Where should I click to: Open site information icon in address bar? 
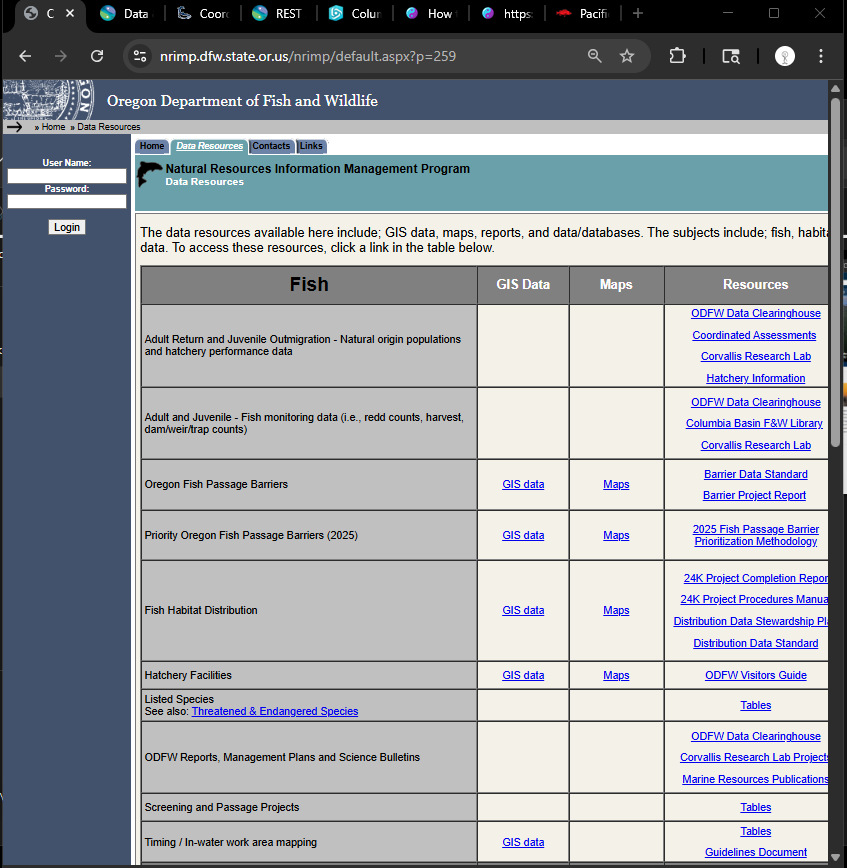tap(140, 56)
